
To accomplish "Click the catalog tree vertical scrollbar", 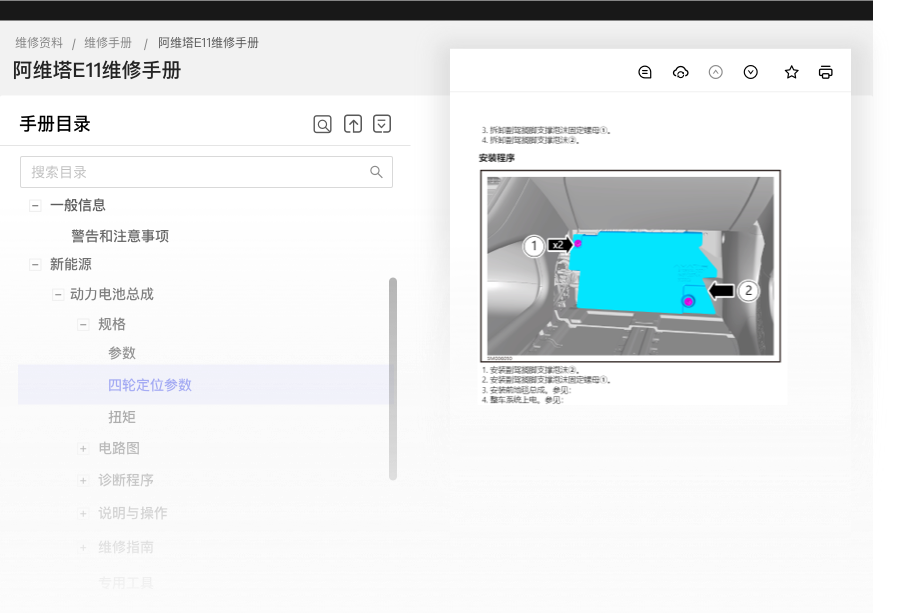I will point(393,379).
